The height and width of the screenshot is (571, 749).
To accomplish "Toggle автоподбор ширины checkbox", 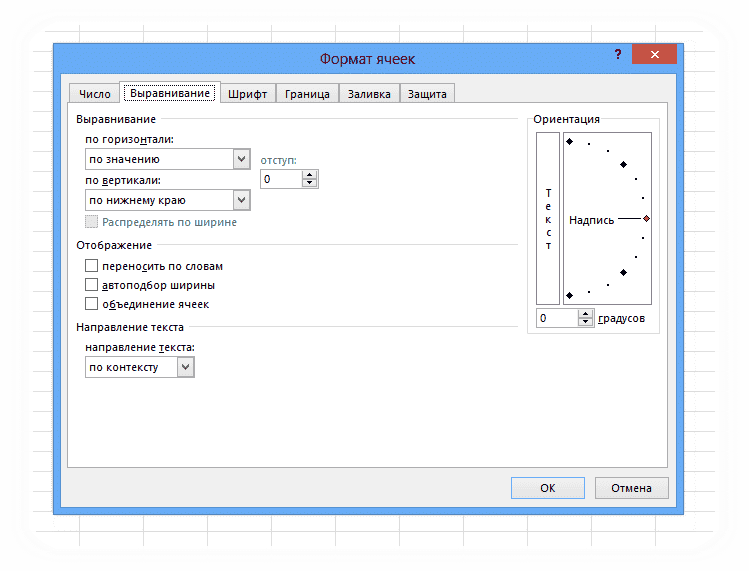I will coord(91,285).
